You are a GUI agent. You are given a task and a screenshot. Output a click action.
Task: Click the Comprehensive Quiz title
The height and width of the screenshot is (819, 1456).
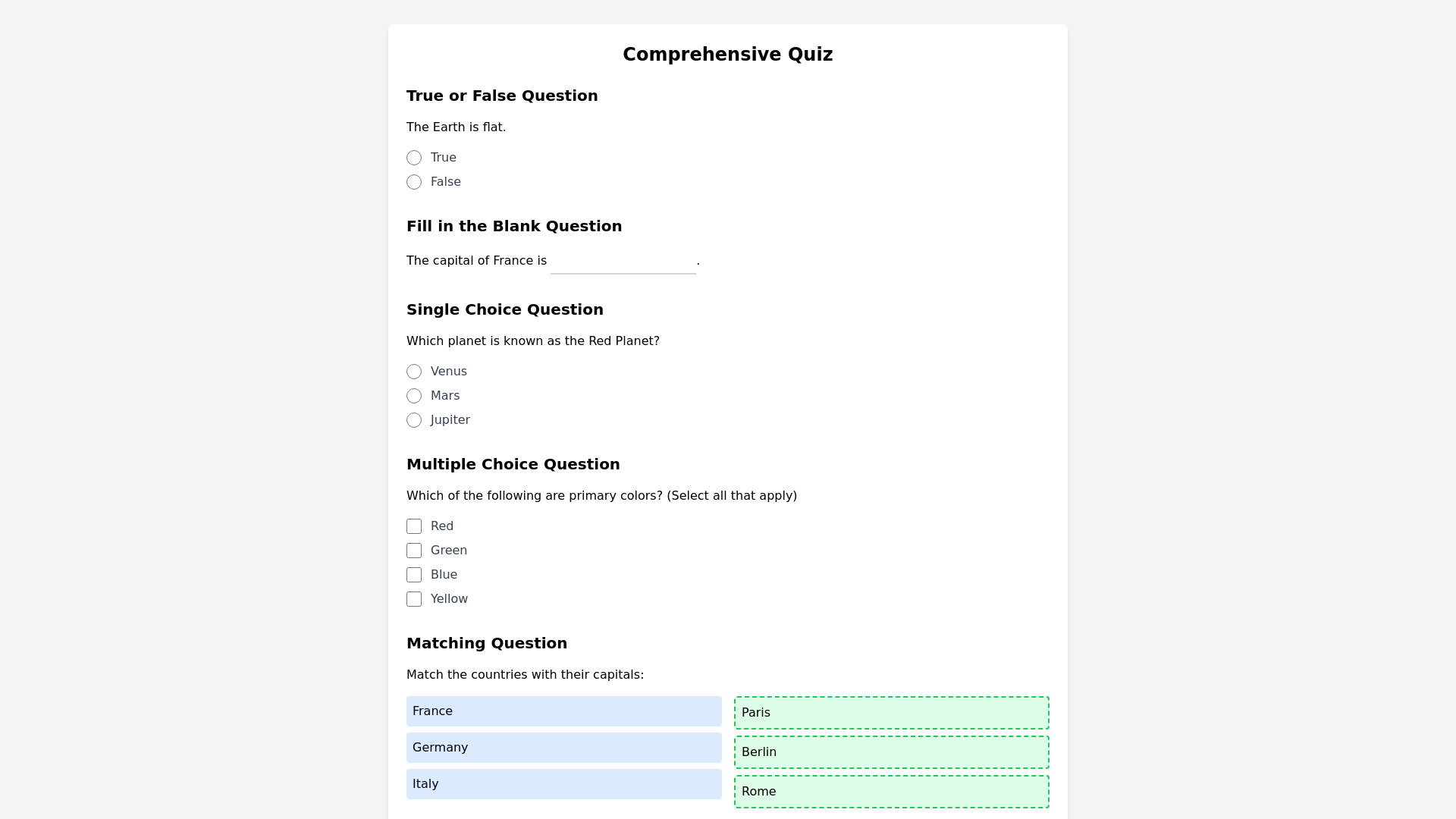tap(727, 54)
